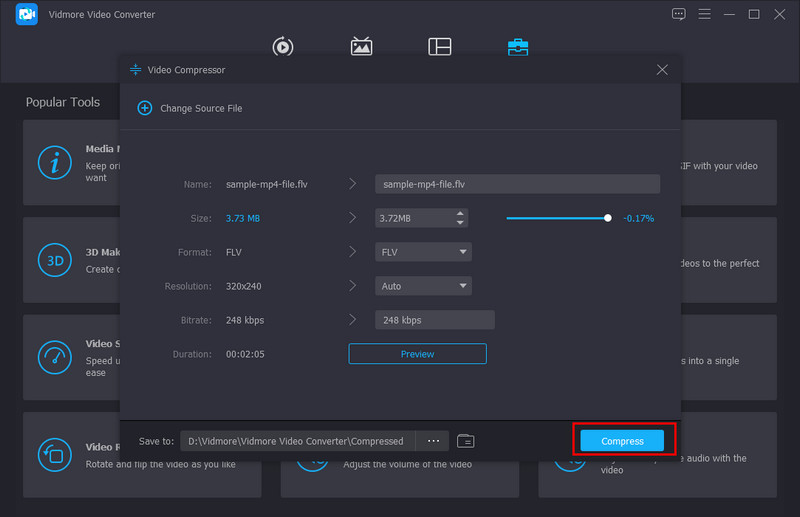Close the Video Compressor dialog
The height and width of the screenshot is (517, 800).
[x=661, y=70]
